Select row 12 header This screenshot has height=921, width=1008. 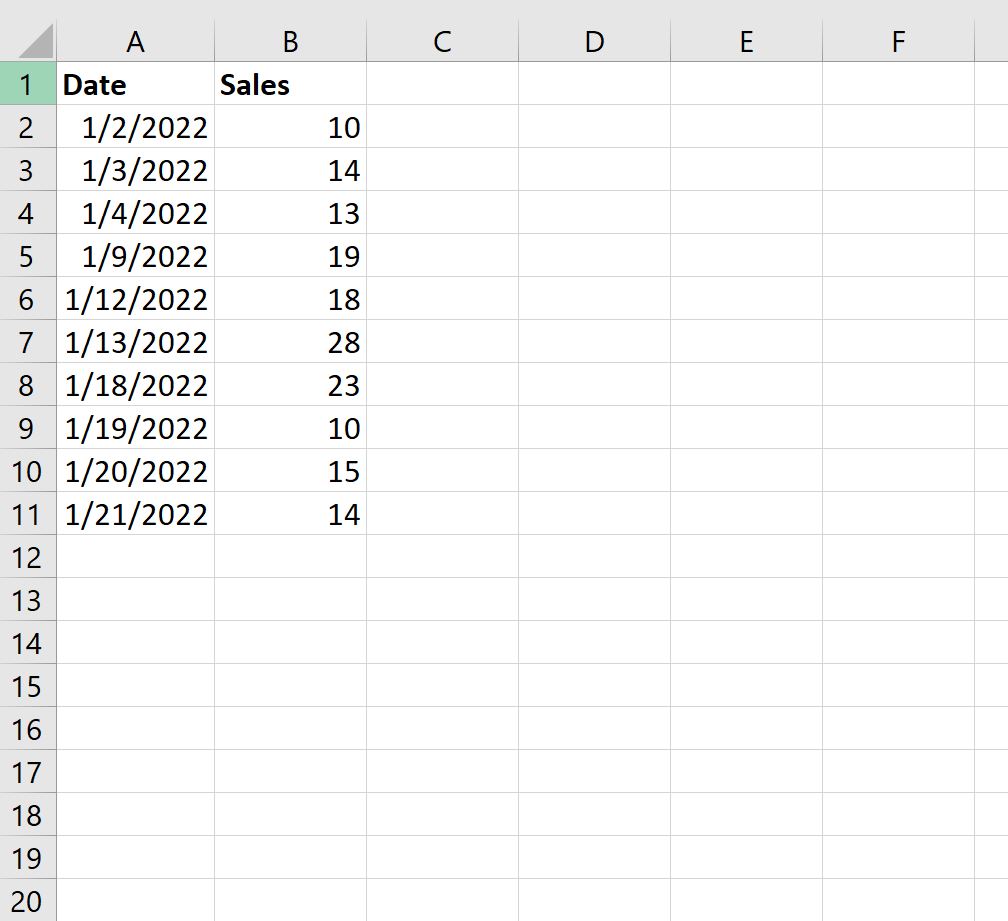[27, 557]
